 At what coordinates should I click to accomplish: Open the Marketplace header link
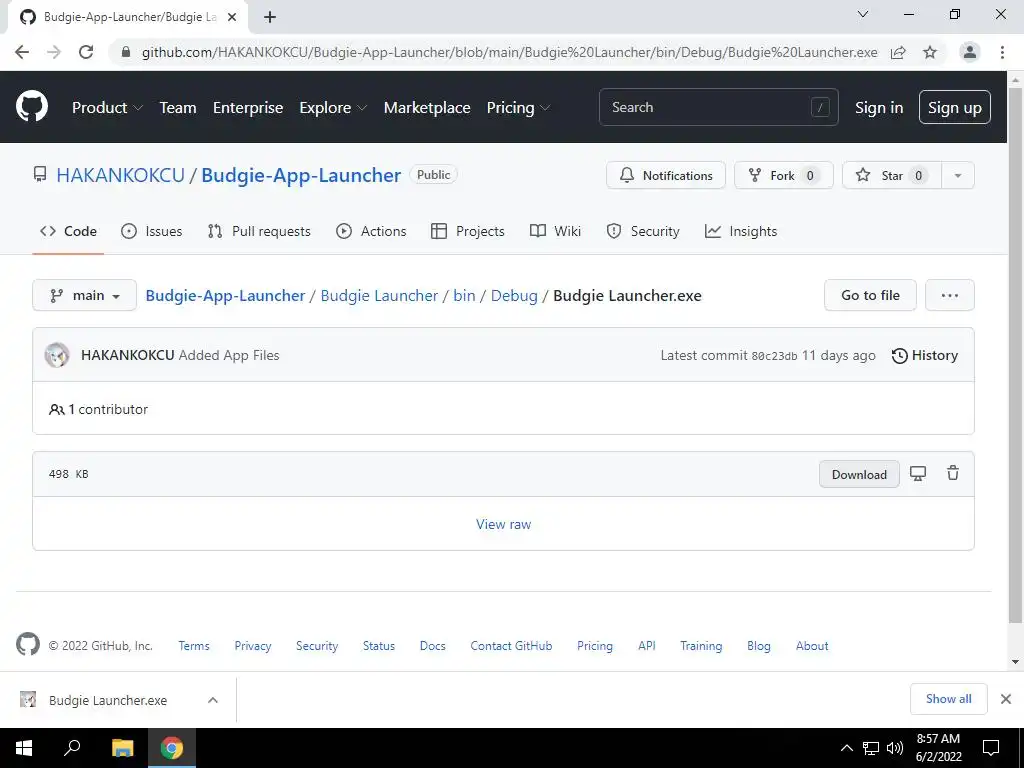point(427,108)
